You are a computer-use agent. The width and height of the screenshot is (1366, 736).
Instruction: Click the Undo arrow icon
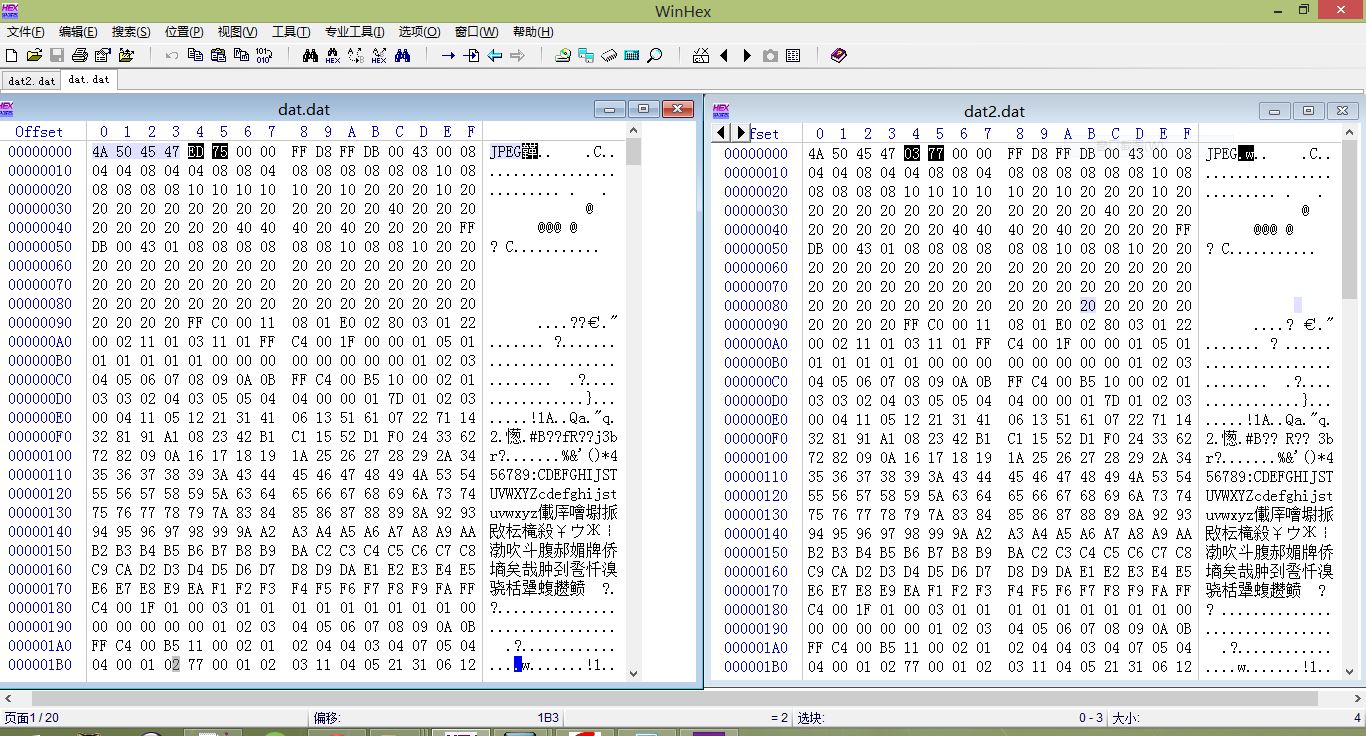172,55
